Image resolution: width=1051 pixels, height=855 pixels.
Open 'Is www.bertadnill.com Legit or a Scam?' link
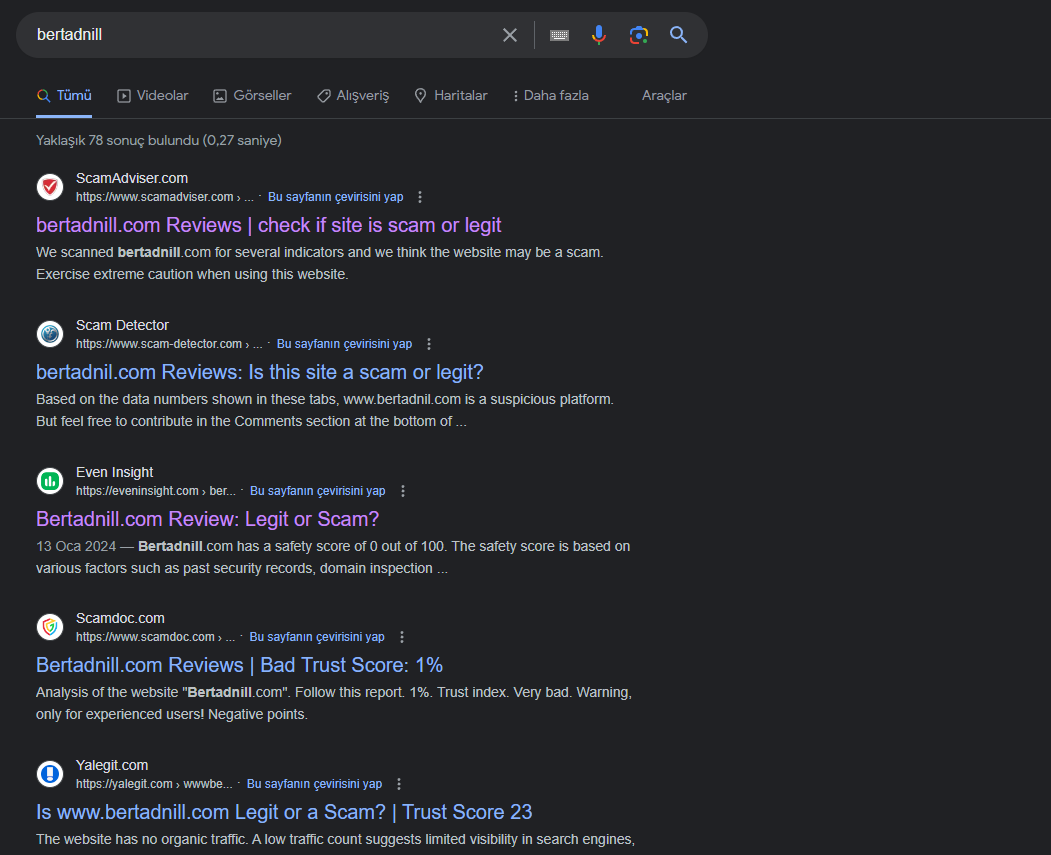(x=284, y=812)
